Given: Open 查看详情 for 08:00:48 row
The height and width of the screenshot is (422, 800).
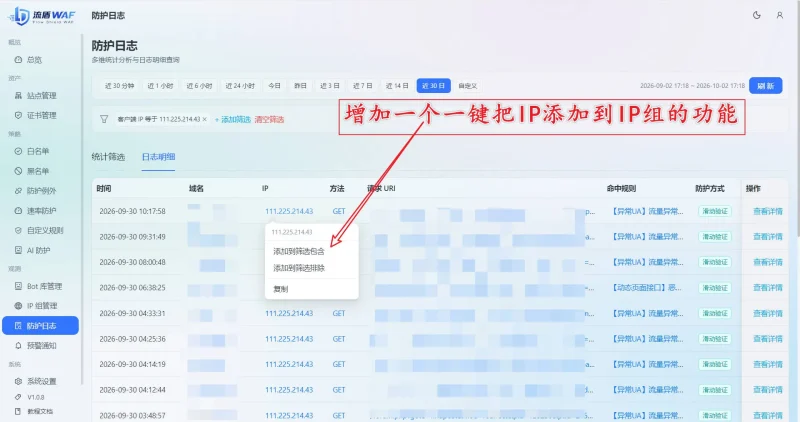Looking at the screenshot, I should coord(768,262).
